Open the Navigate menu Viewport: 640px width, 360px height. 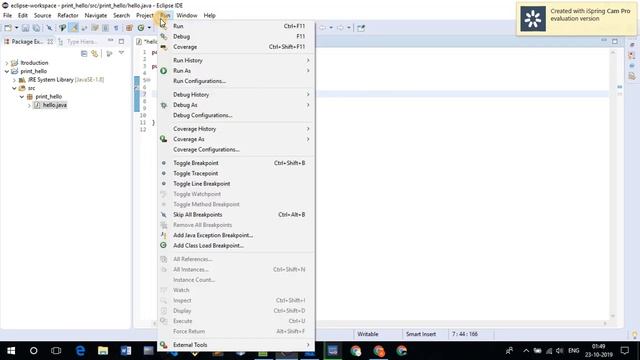[x=96, y=16]
